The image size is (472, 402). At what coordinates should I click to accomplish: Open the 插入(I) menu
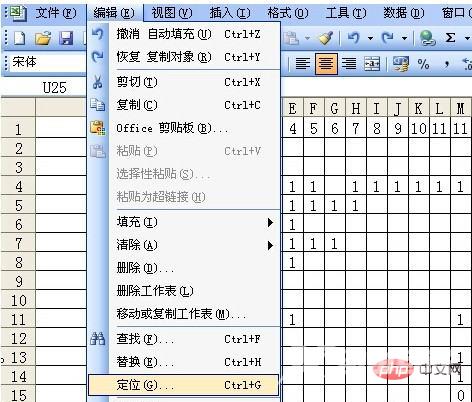230,13
